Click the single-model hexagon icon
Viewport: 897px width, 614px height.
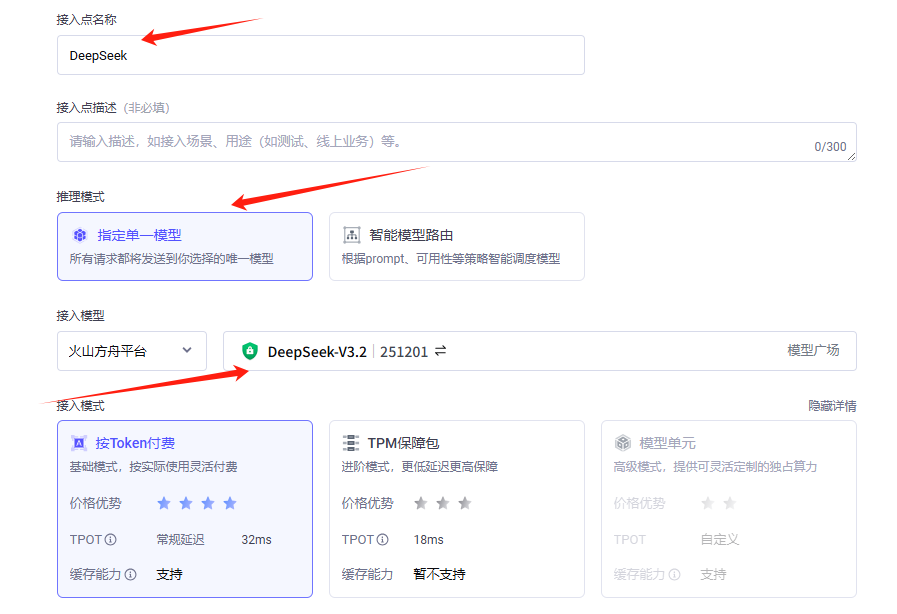[x=80, y=235]
